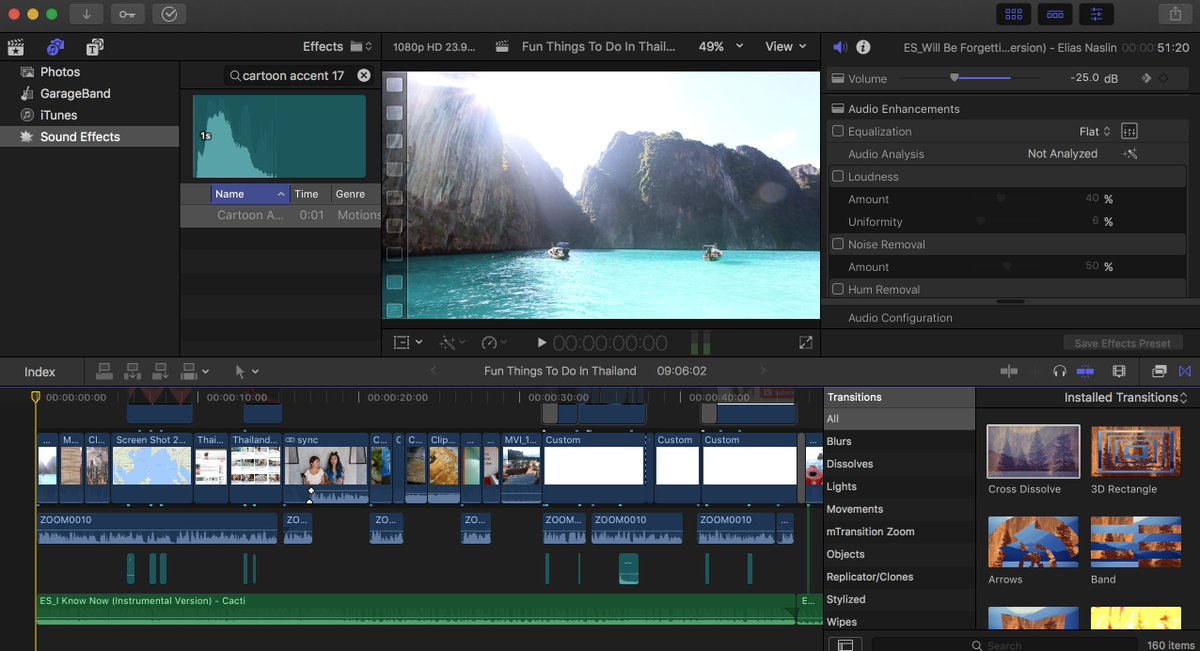1200x651 pixels.
Task: Toggle timeline panel visibility icon
Action: pyautogui.click(x=1055, y=14)
